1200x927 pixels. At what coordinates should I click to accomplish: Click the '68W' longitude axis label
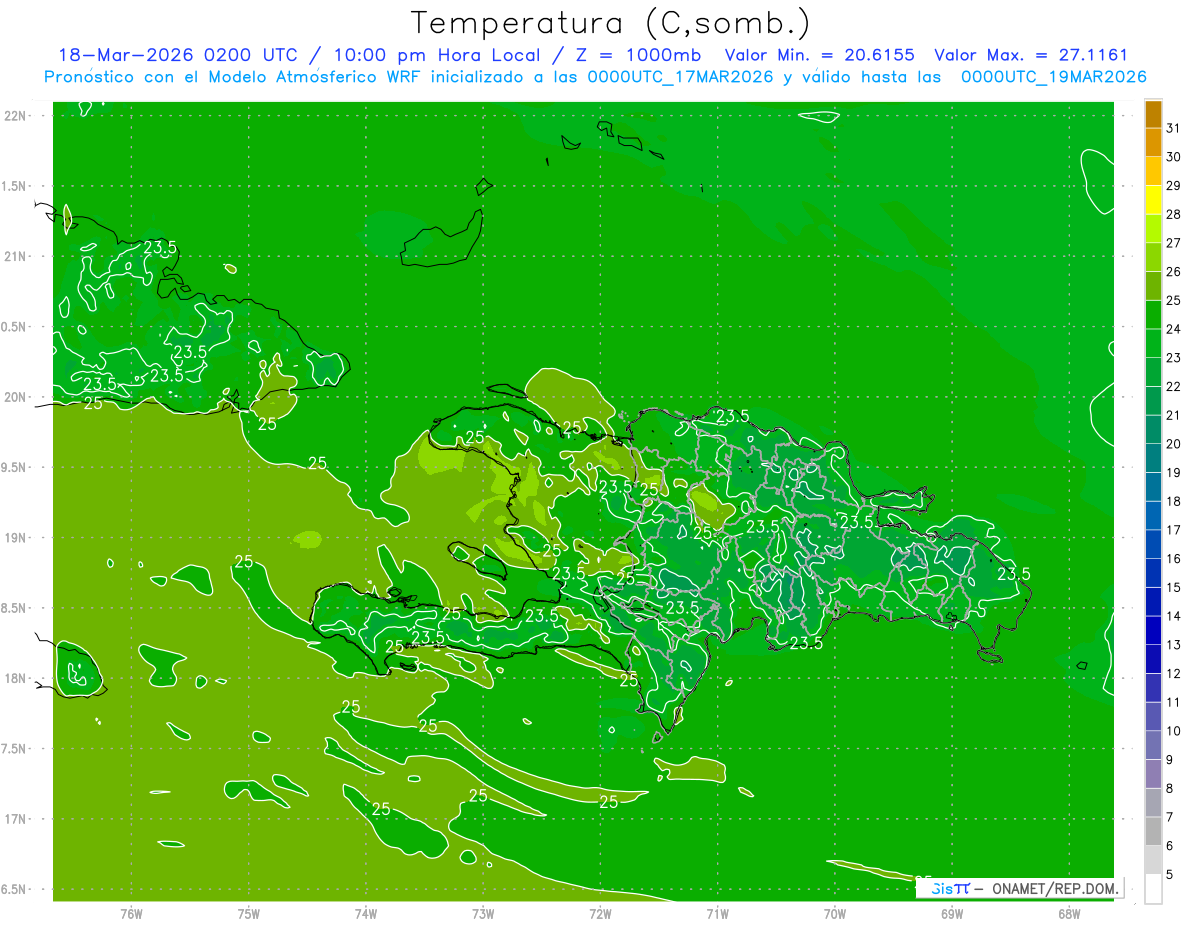coord(1069,913)
